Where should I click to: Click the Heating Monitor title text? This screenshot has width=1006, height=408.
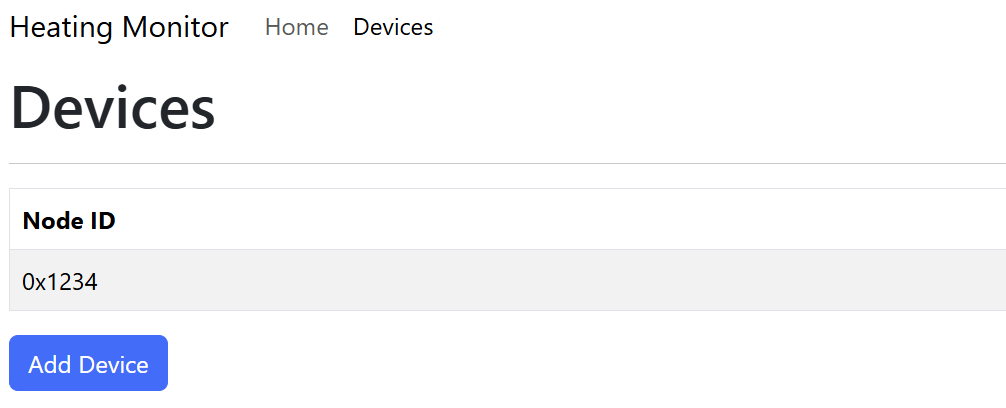click(119, 27)
